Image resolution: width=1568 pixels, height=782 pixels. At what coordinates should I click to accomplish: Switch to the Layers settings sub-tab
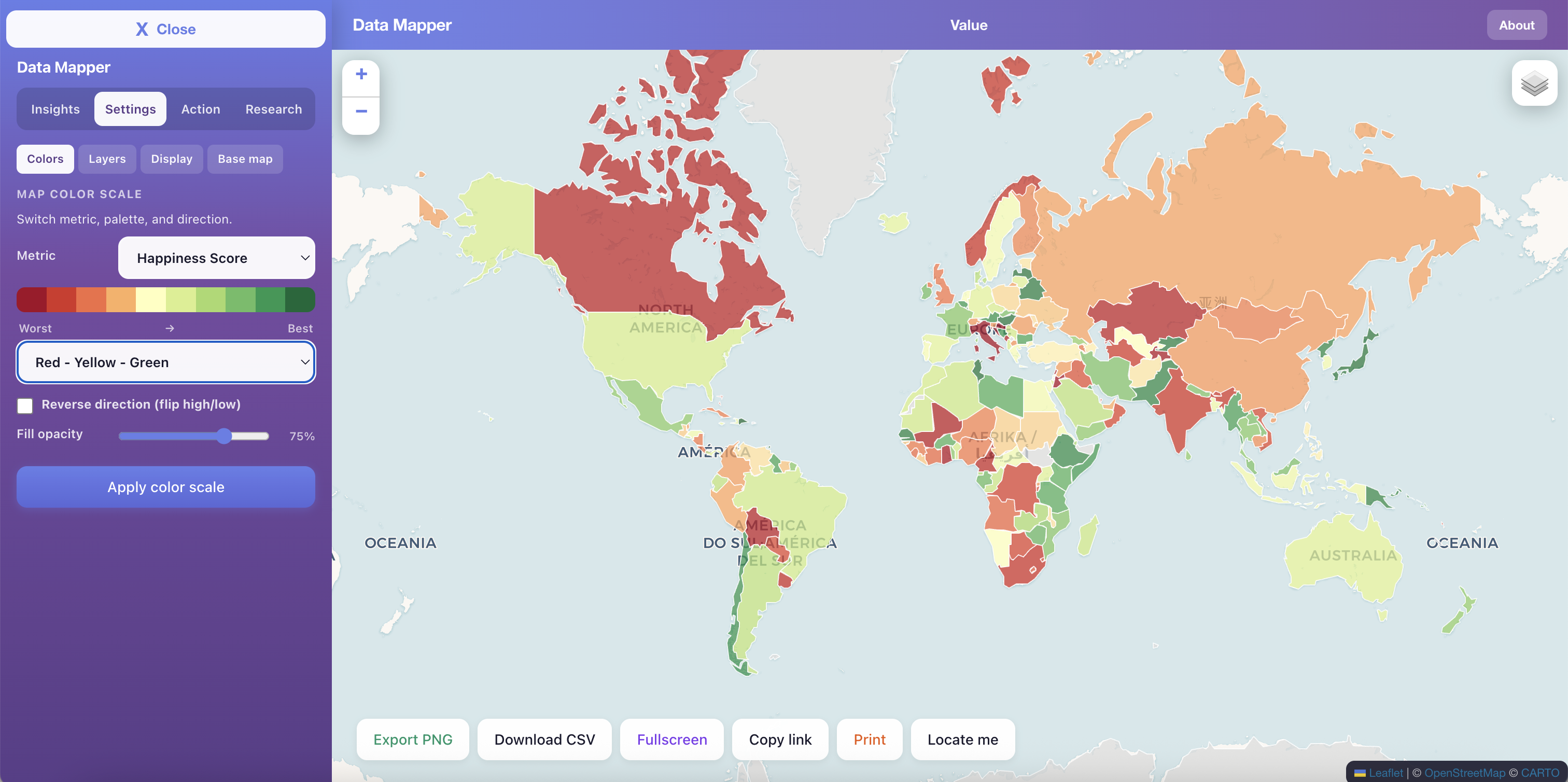[107, 159]
